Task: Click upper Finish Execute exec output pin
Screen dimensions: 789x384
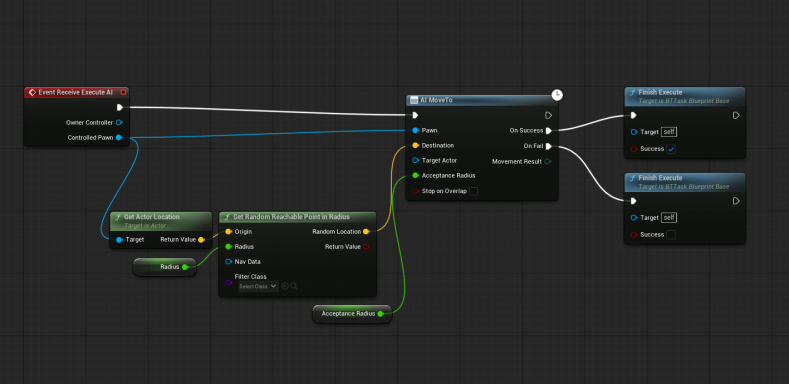Action: (x=736, y=115)
